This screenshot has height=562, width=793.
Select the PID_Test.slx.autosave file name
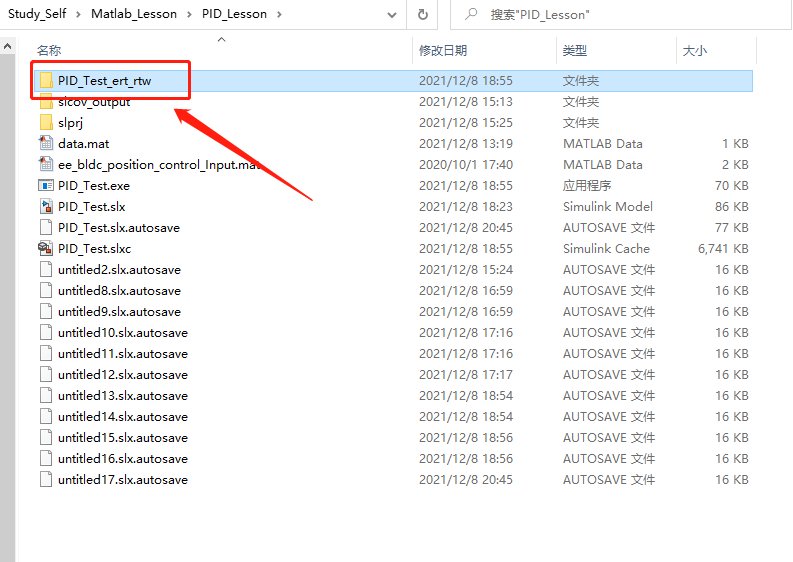point(119,228)
